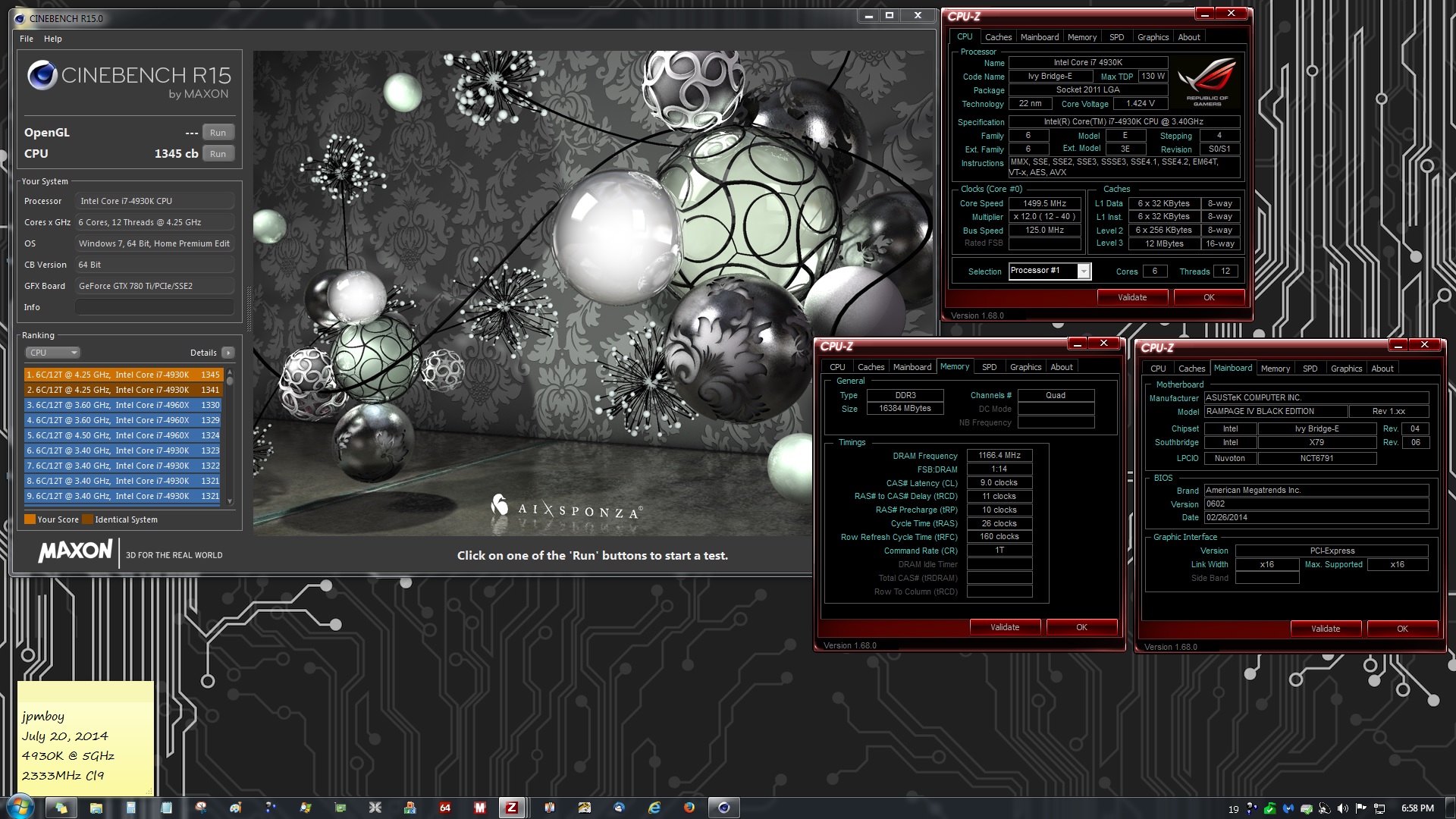Expand the ranking Details arrow
The width and height of the screenshot is (1456, 819).
pos(228,353)
